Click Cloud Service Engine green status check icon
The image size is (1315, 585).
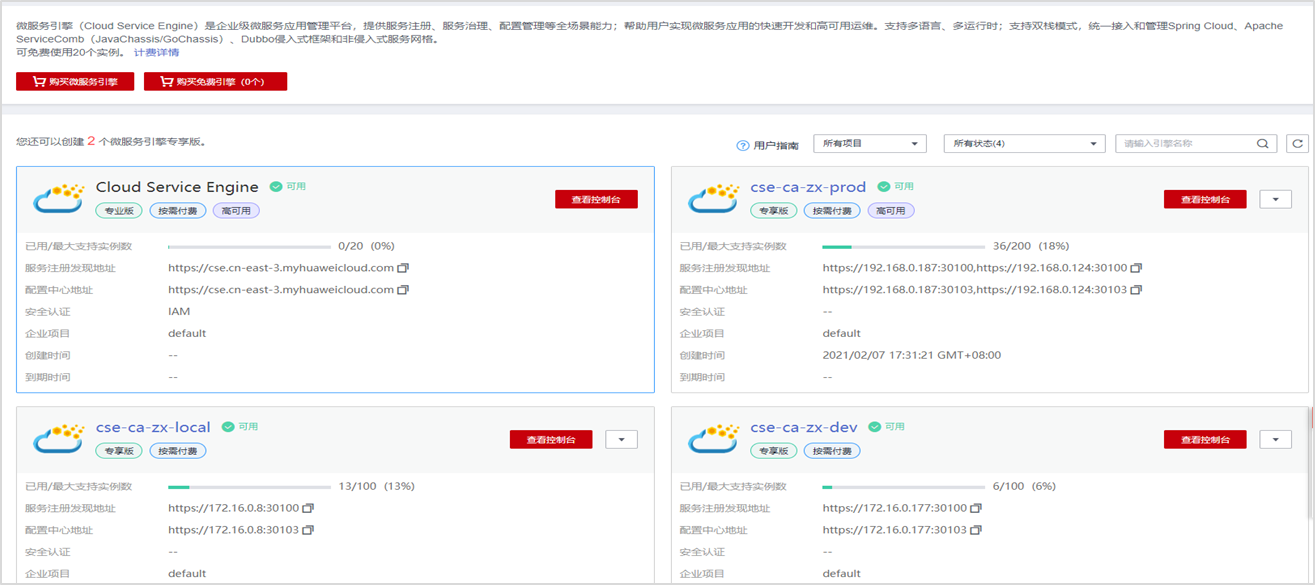click(x=276, y=187)
